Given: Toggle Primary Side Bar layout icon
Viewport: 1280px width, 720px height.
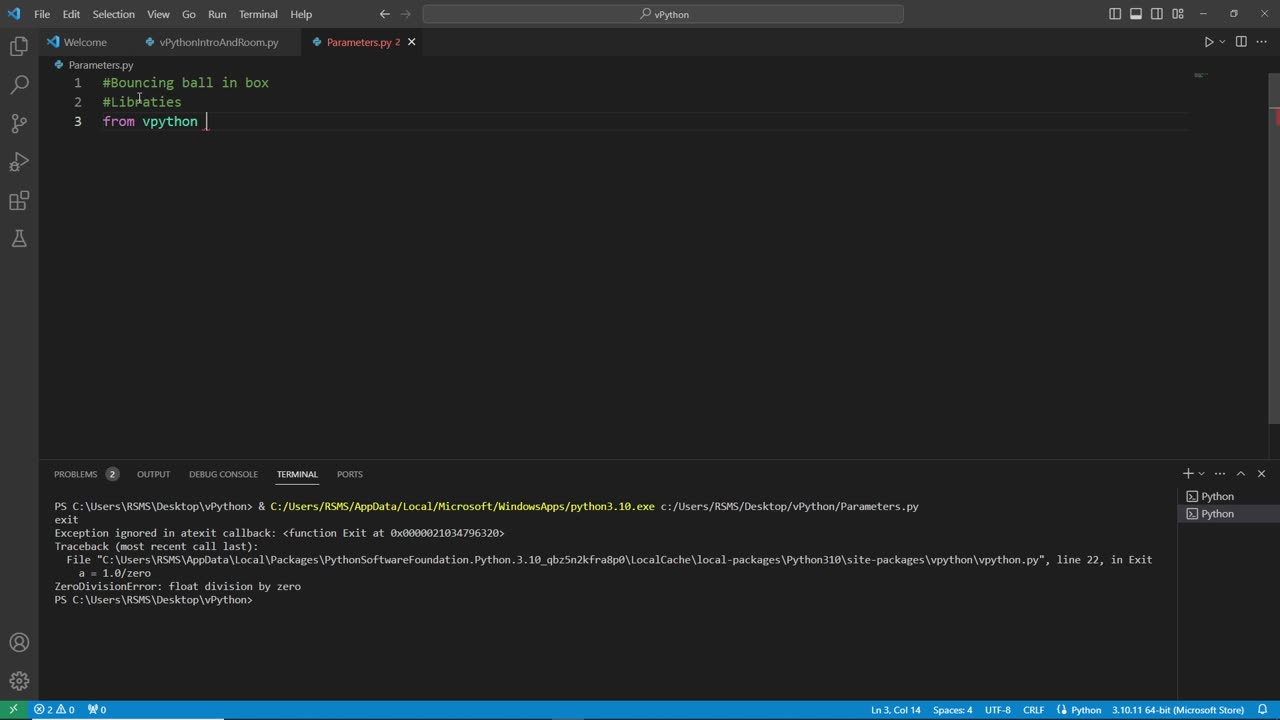Looking at the screenshot, I should pyautogui.click(x=1115, y=14).
